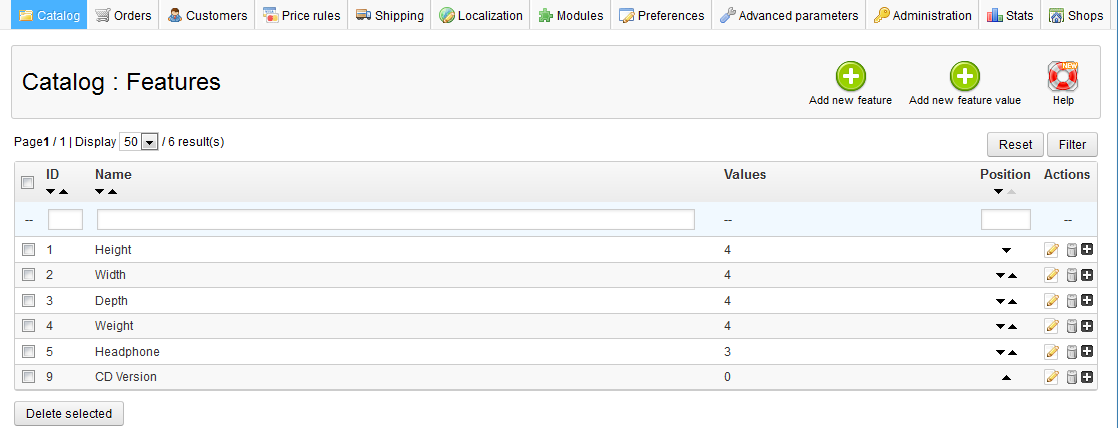The width and height of the screenshot is (1119, 428).
Task: Toggle the select-all checkbox in header
Action: (x=29, y=181)
